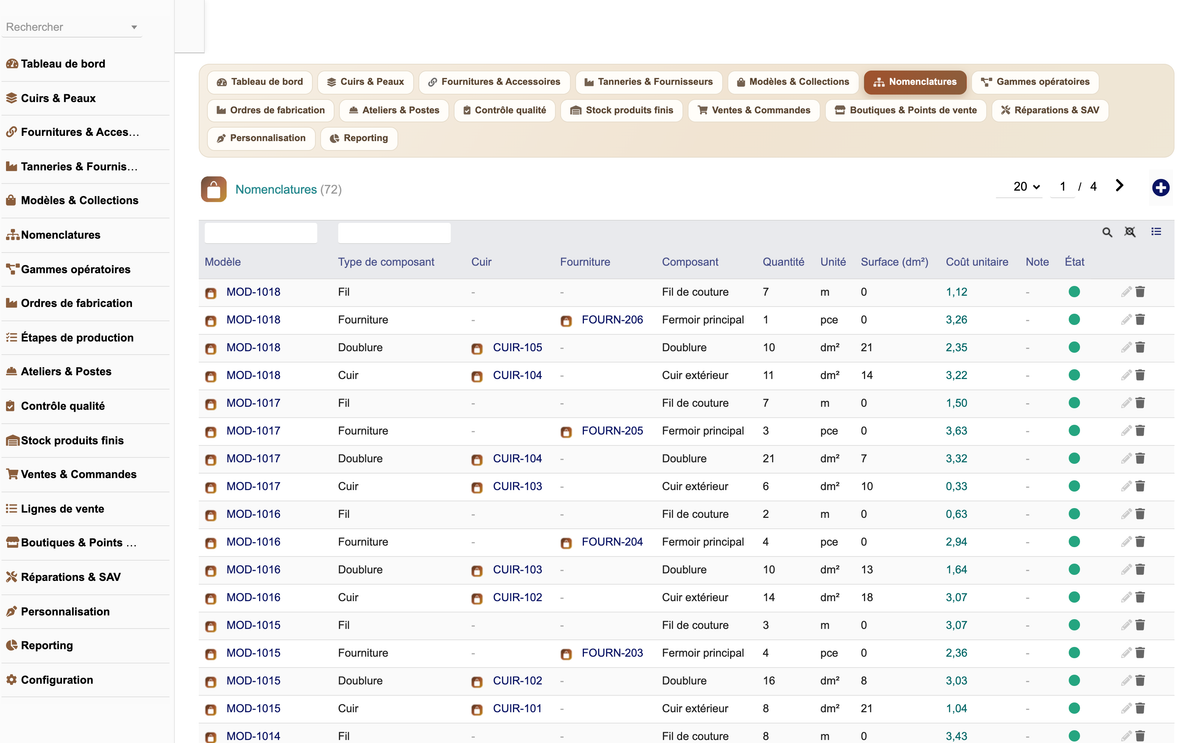Viewport: 1200px width, 743px height.
Task: Open the CUIR-101 link
Action: (x=517, y=708)
